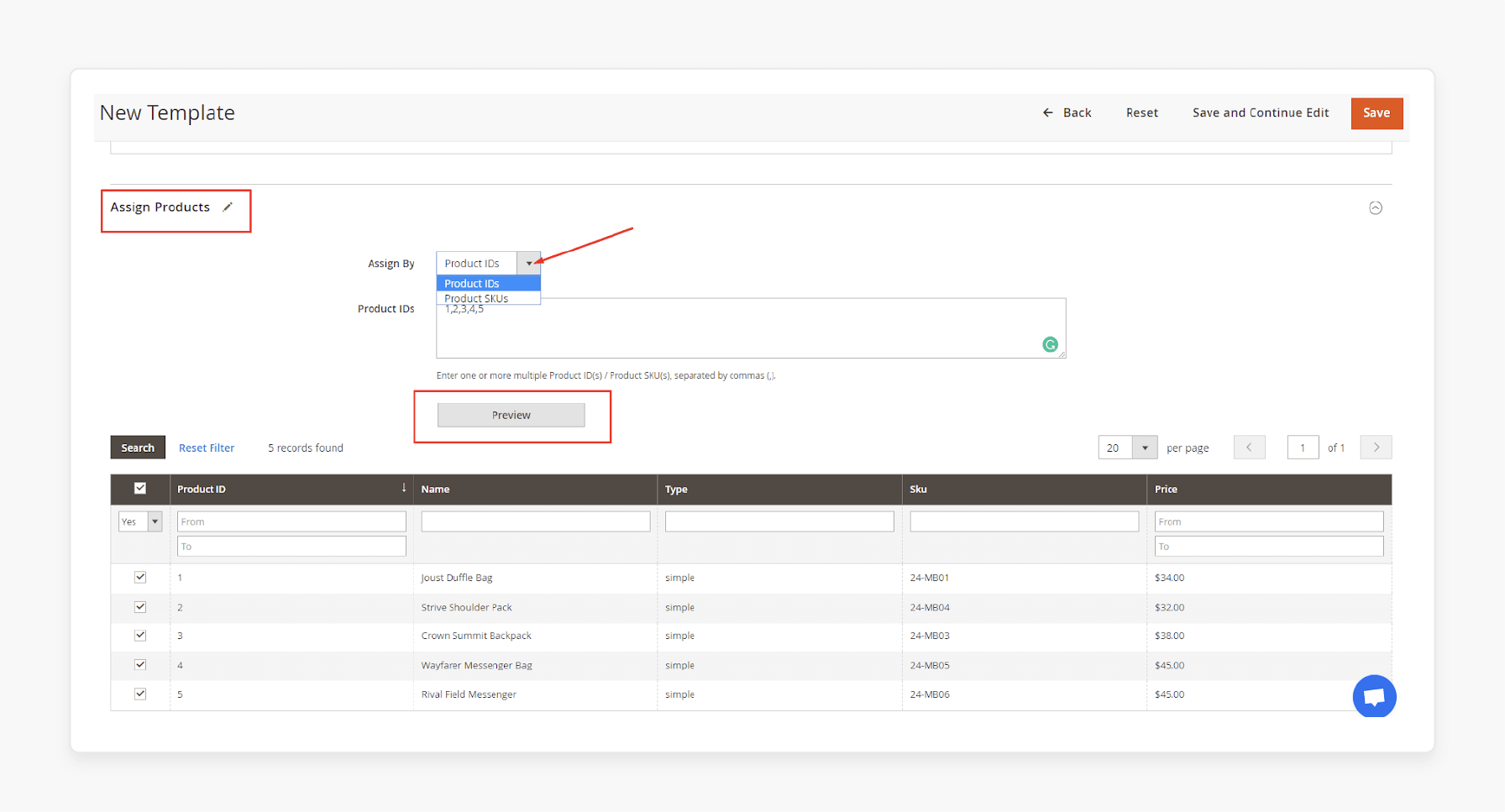Click the Name filter field
The width and height of the screenshot is (1505, 812).
[x=536, y=521]
